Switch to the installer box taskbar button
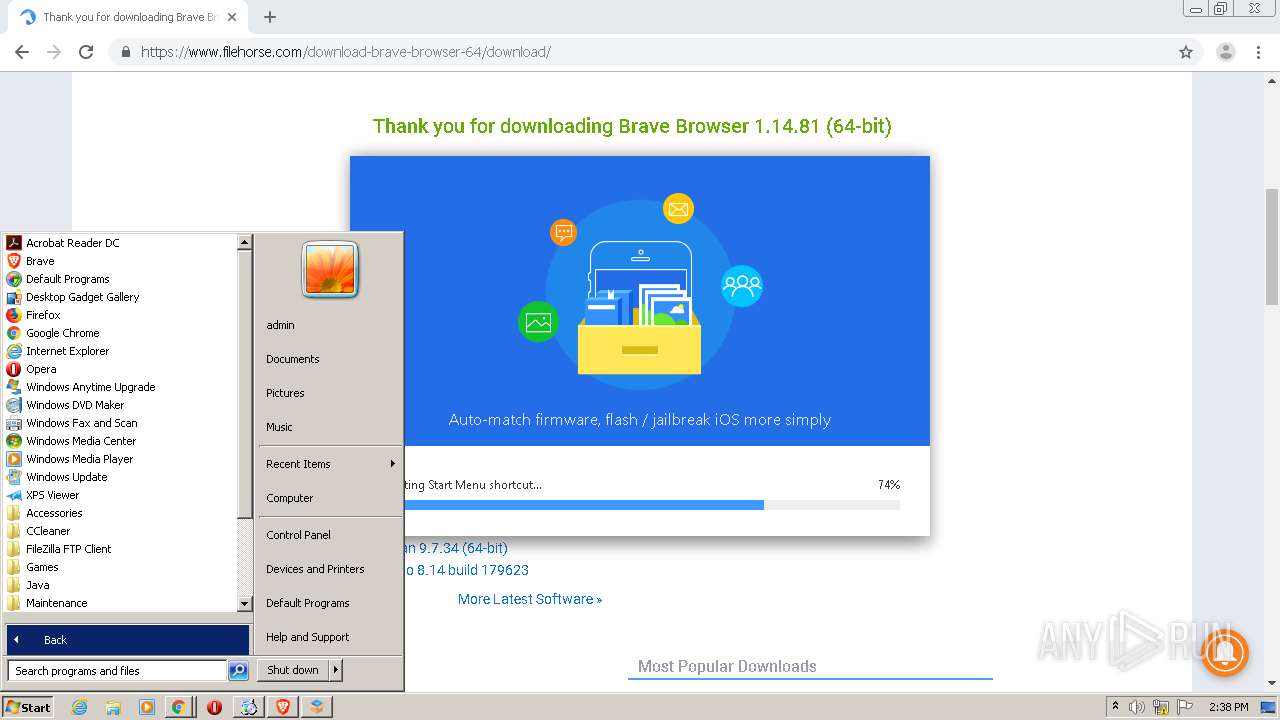The image size is (1280, 720). 316,707
